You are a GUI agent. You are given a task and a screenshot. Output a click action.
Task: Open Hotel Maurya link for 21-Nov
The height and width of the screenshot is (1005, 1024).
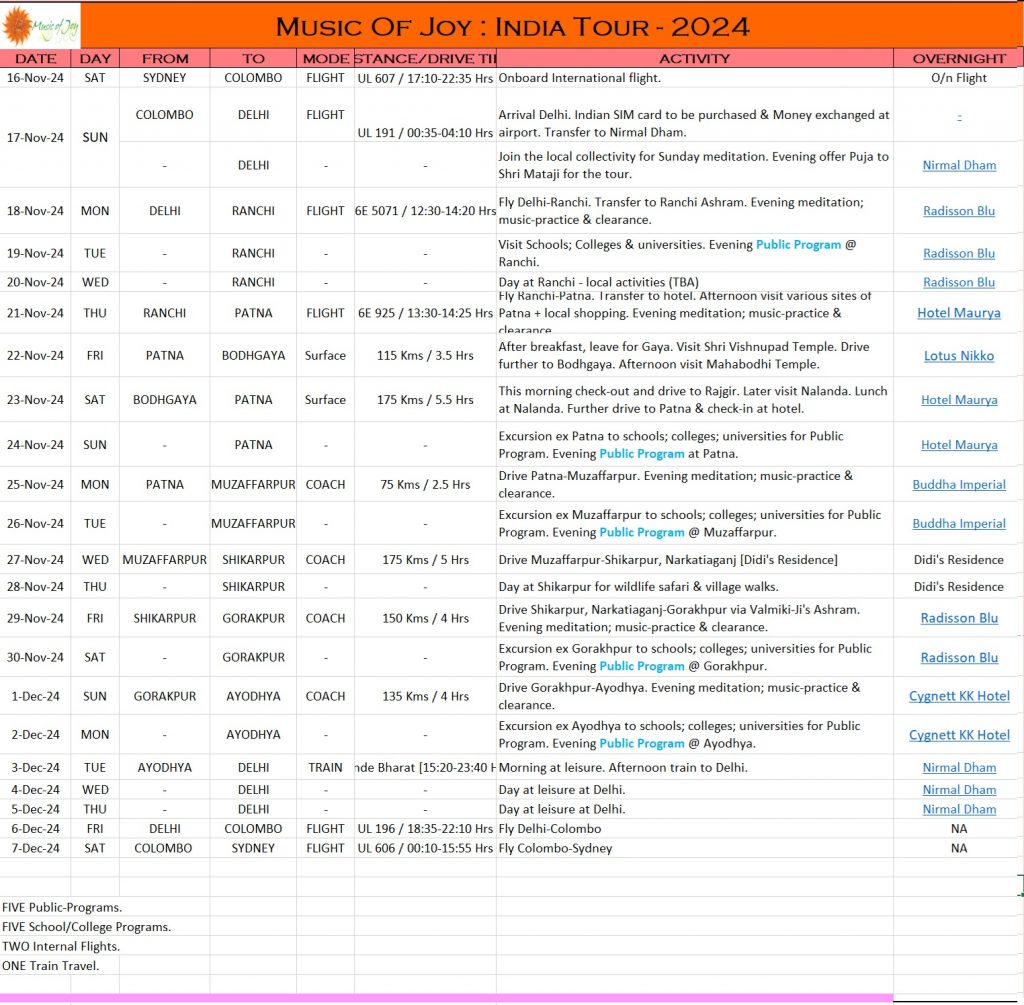coord(959,313)
